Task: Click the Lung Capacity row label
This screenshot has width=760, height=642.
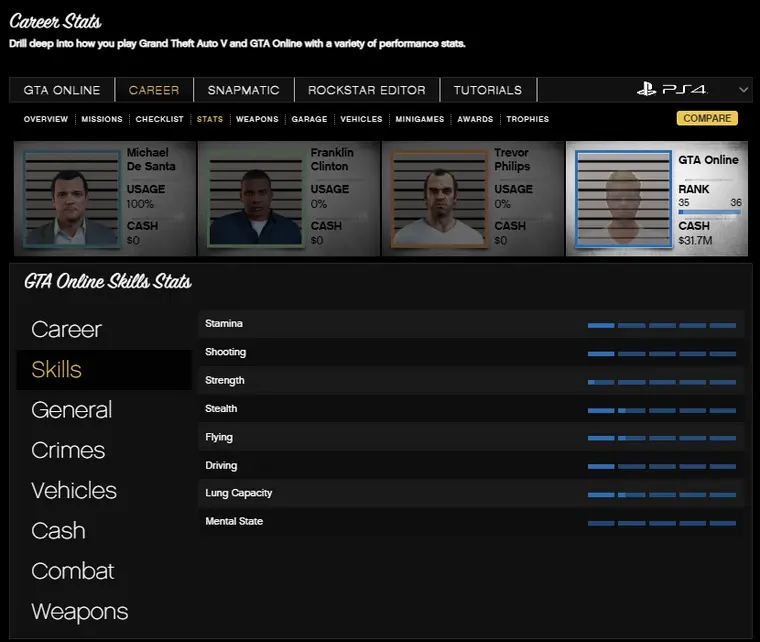Action: (x=238, y=493)
